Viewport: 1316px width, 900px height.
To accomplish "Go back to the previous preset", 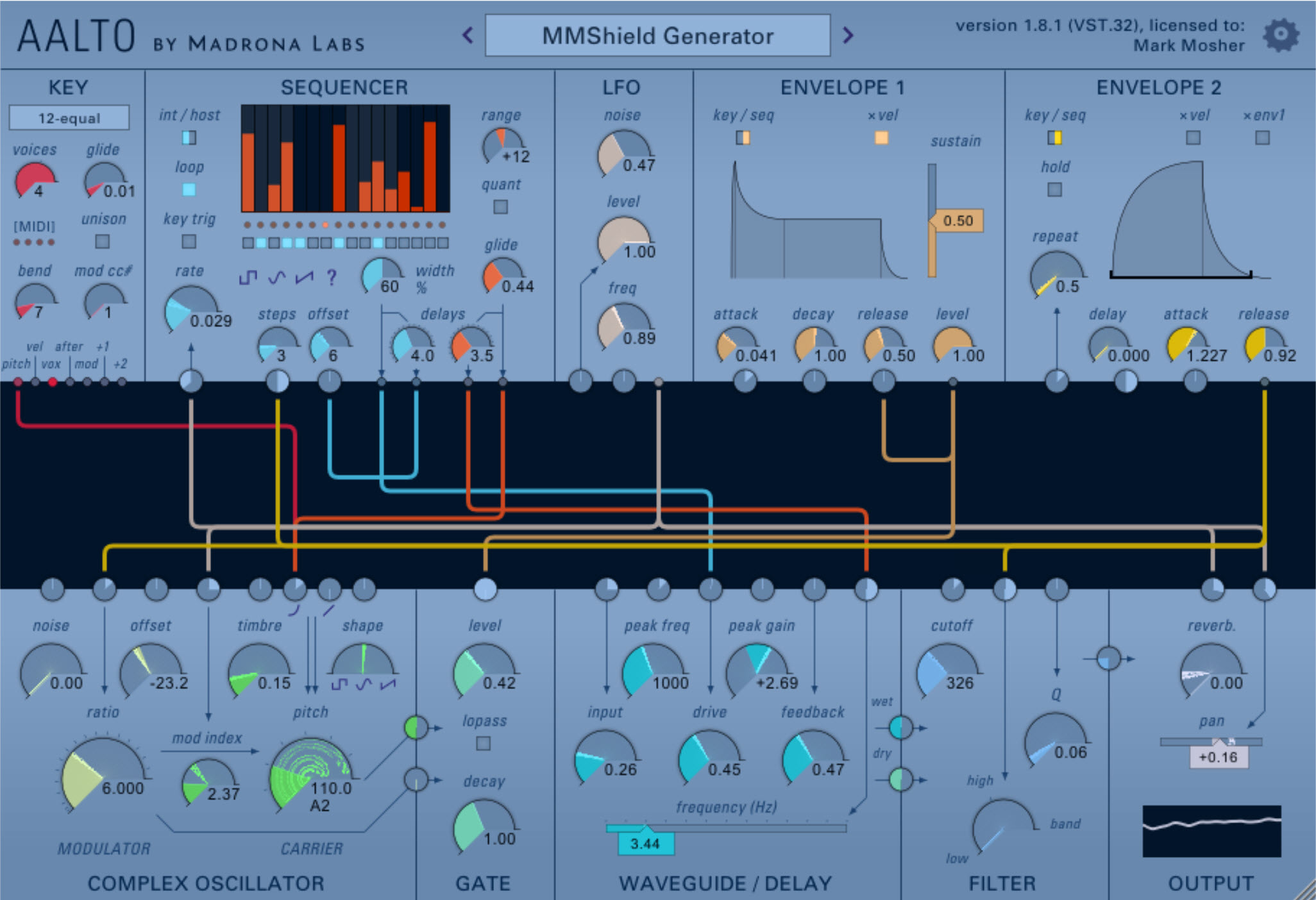I will point(467,36).
